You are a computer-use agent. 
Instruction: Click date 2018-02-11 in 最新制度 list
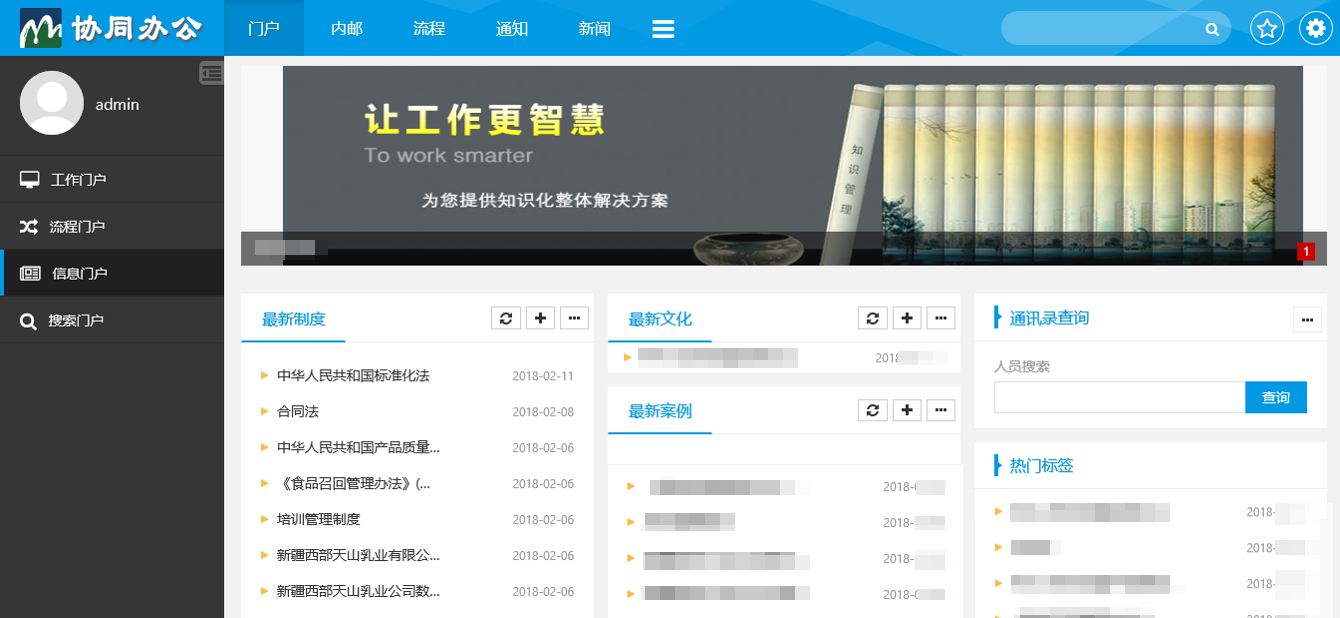(x=543, y=377)
